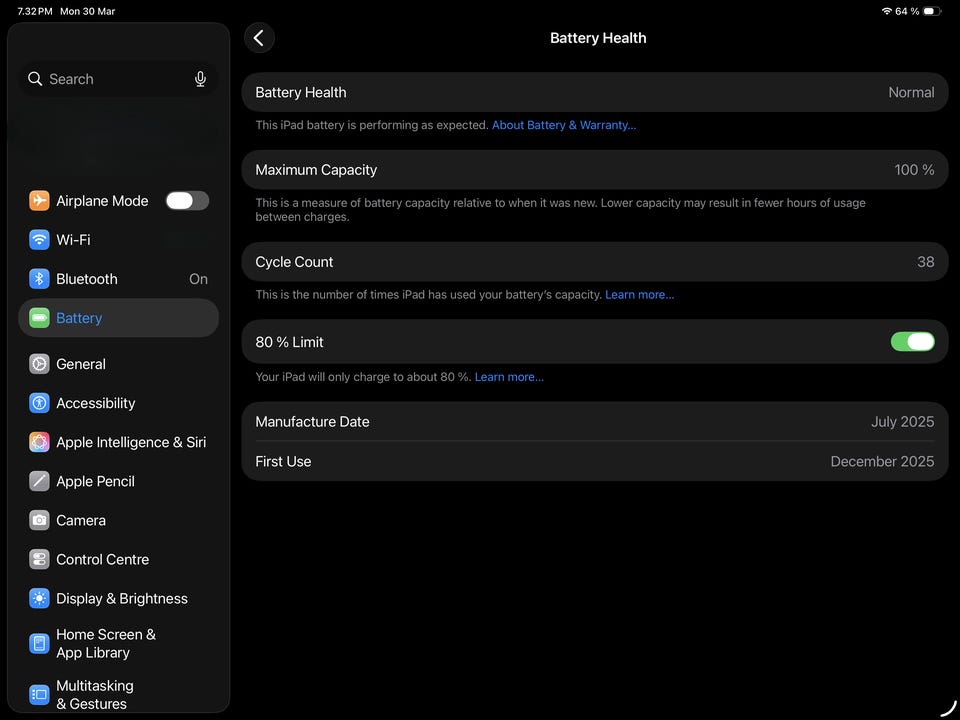Image resolution: width=960 pixels, height=720 pixels.
Task: Open Home Screen & App Library settings
Action: [x=119, y=644]
